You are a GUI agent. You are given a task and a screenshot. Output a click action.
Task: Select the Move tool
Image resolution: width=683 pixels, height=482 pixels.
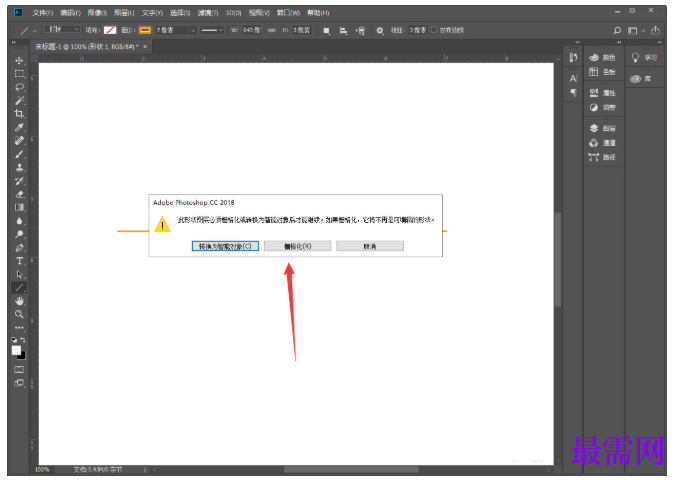[19, 60]
